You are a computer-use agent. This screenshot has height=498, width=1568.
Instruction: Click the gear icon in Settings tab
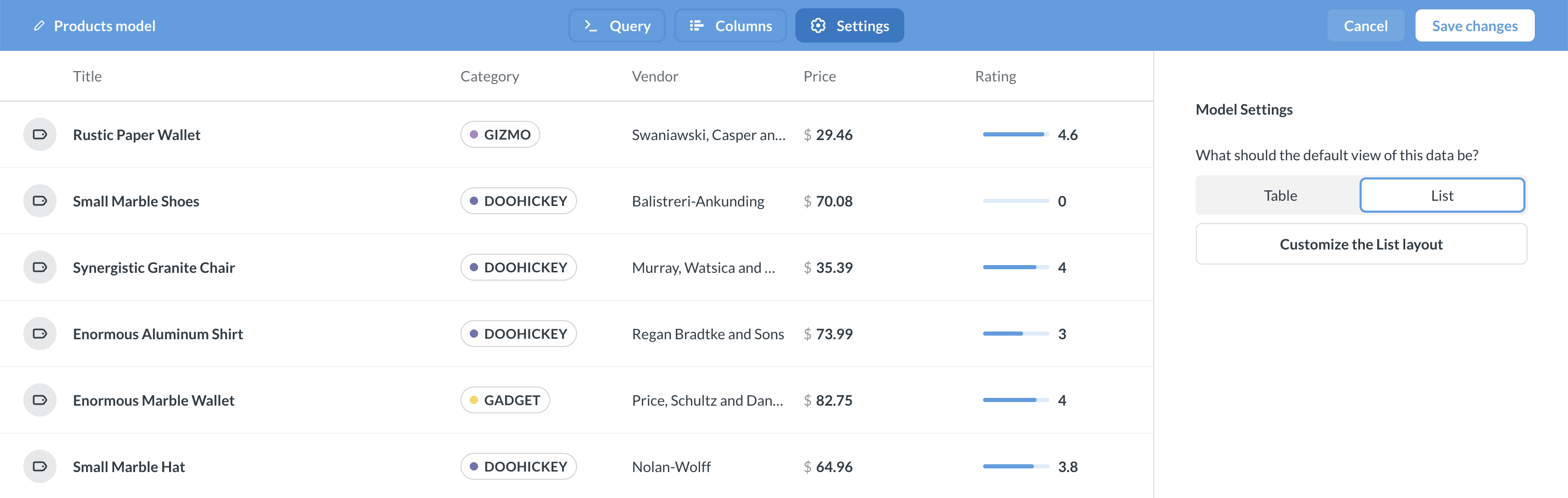818,25
